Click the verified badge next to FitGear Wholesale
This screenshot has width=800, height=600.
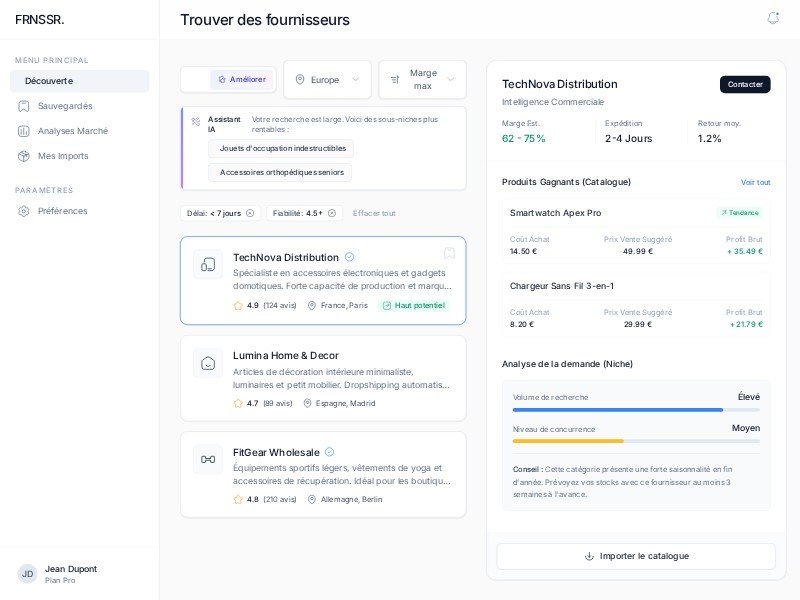coord(330,452)
